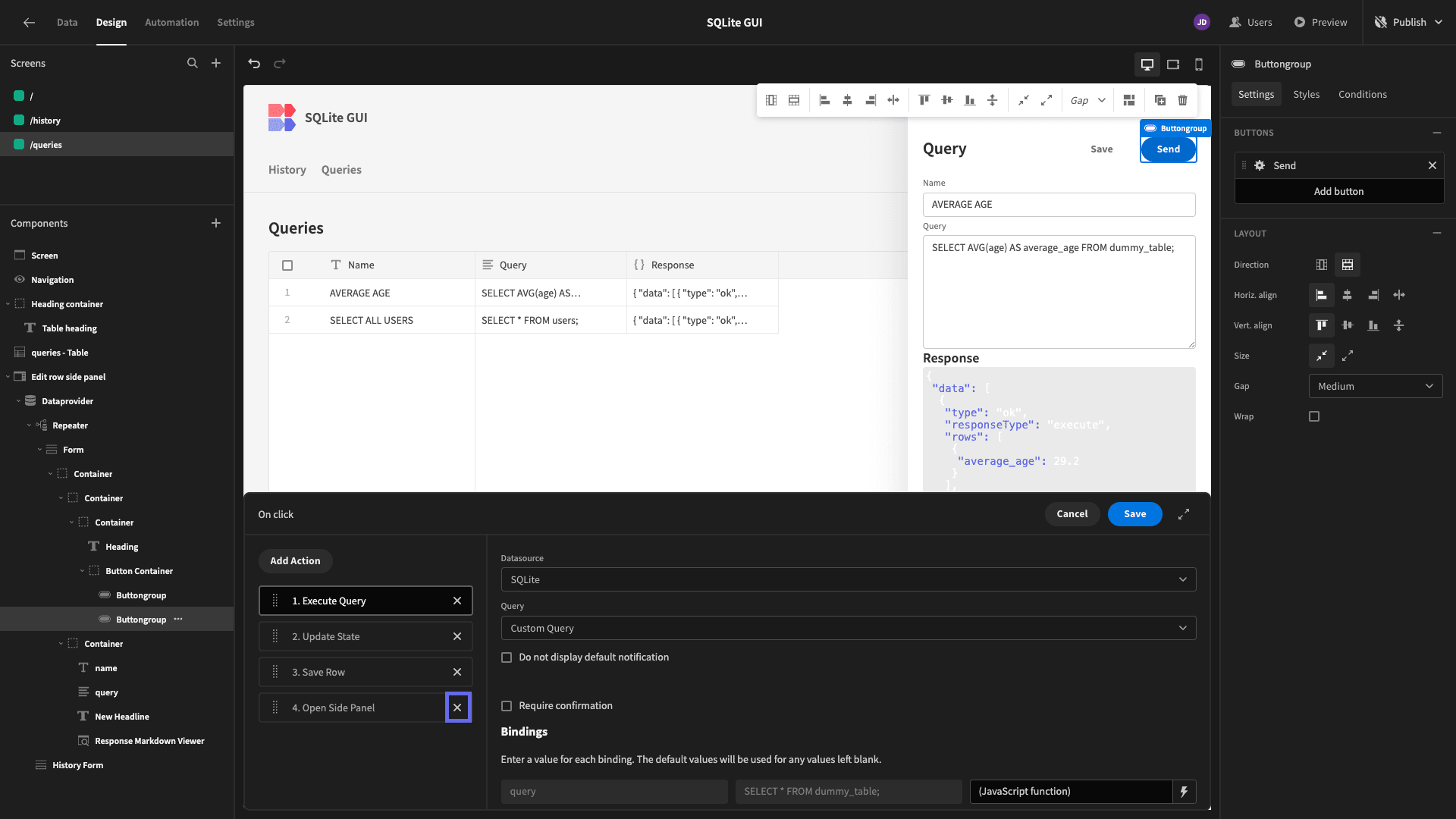The image size is (1456, 819).
Task: Click the back arrow icon
Action: coord(29,23)
